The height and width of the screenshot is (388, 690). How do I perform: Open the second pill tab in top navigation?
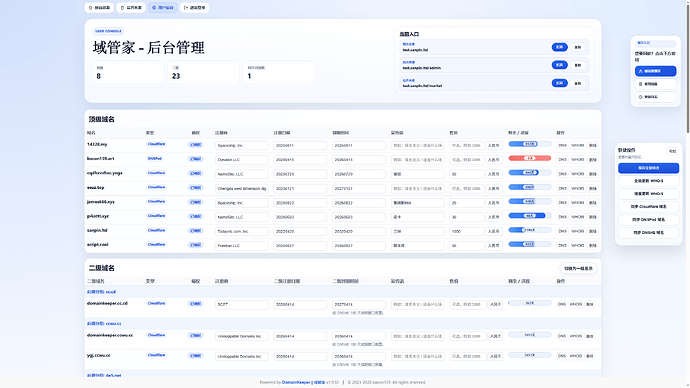coord(131,7)
